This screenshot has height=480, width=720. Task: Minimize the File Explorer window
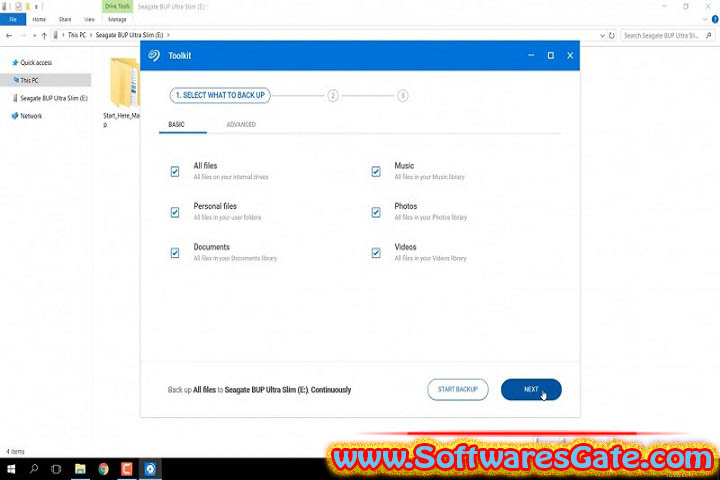664,6
